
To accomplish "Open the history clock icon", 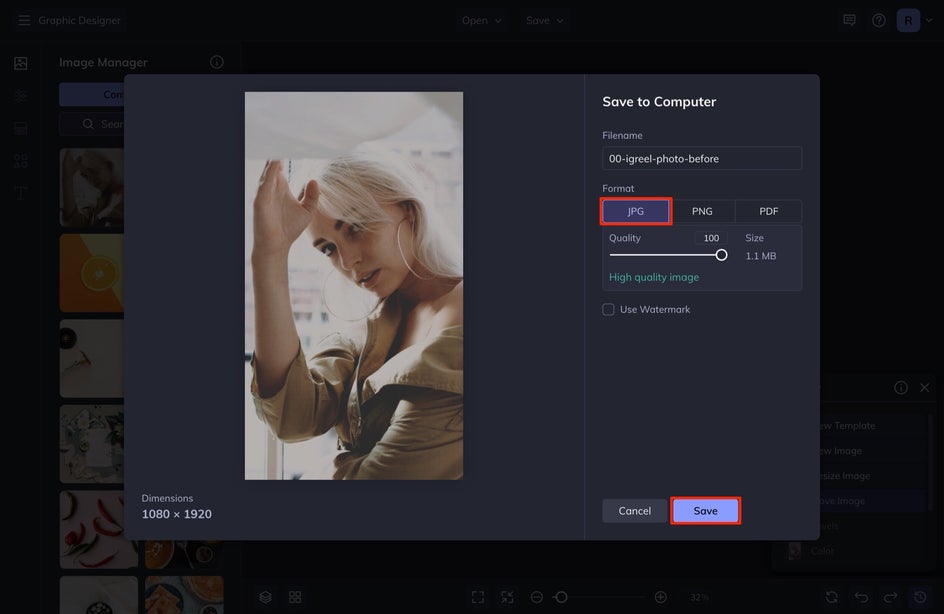I will pyautogui.click(x=920, y=597).
